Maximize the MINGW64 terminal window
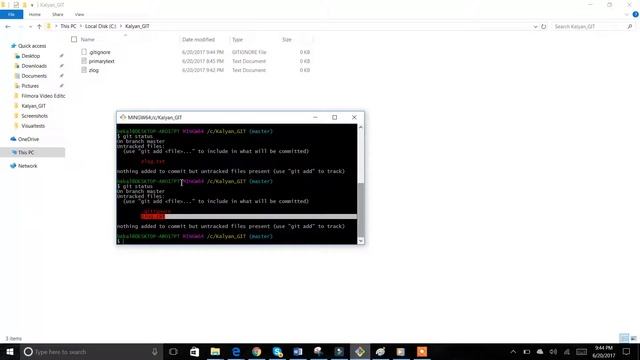The width and height of the screenshot is (640, 360). (335, 117)
